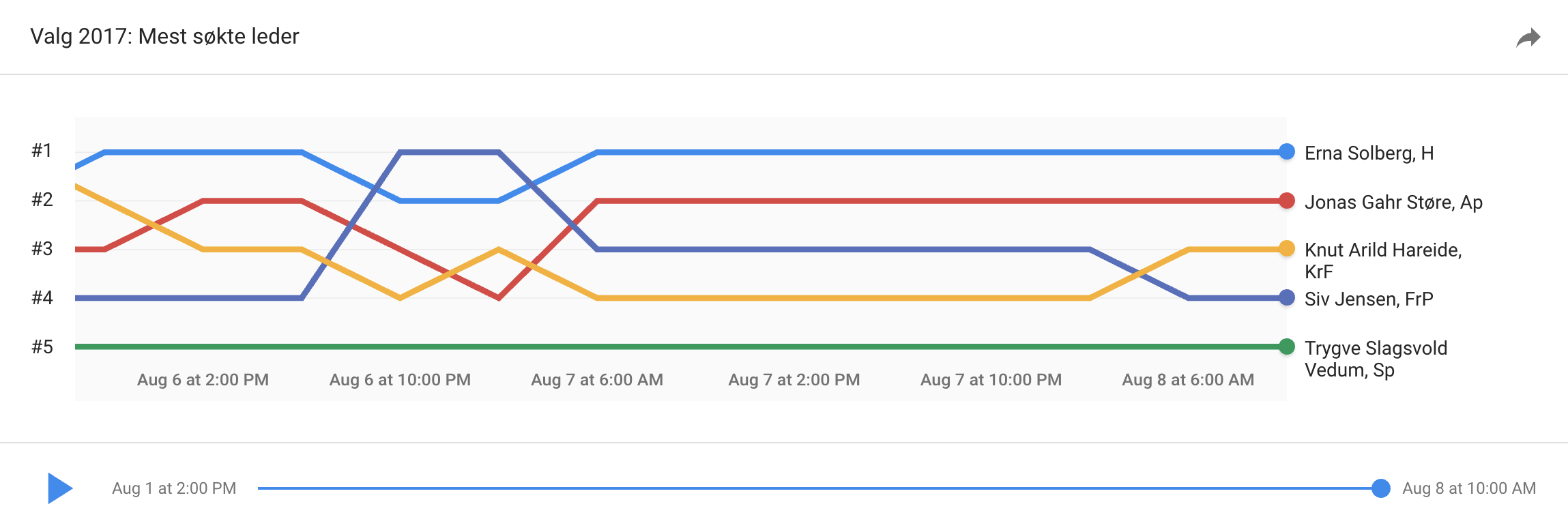Click the timeline slider handle

click(1381, 488)
